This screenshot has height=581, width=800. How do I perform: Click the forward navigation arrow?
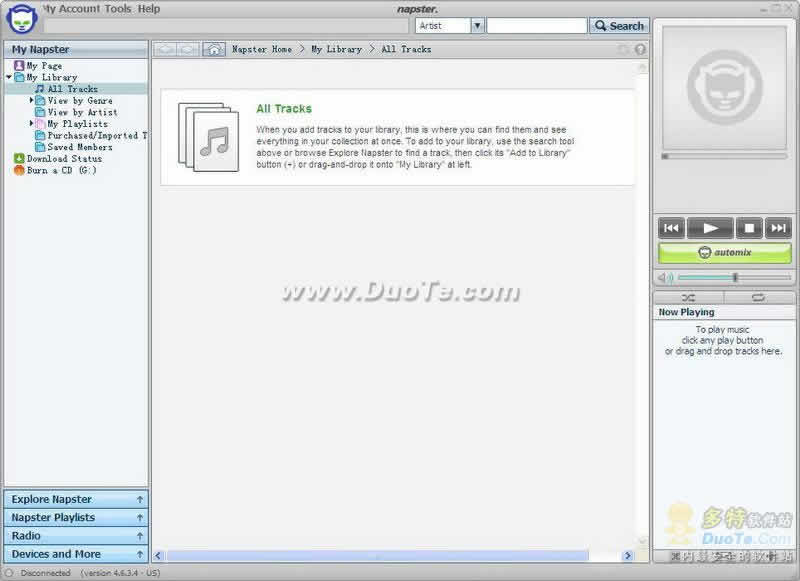point(188,49)
